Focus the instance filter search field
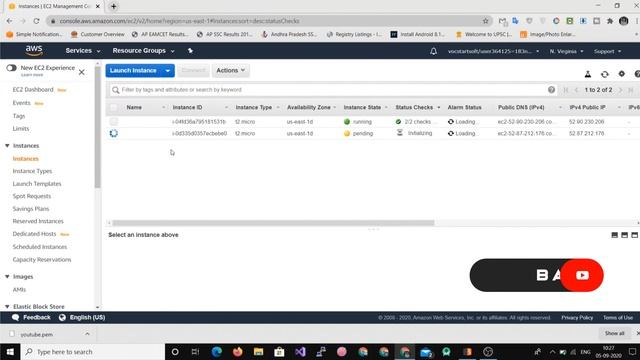Screen dimensions: 640x360 [333, 90]
